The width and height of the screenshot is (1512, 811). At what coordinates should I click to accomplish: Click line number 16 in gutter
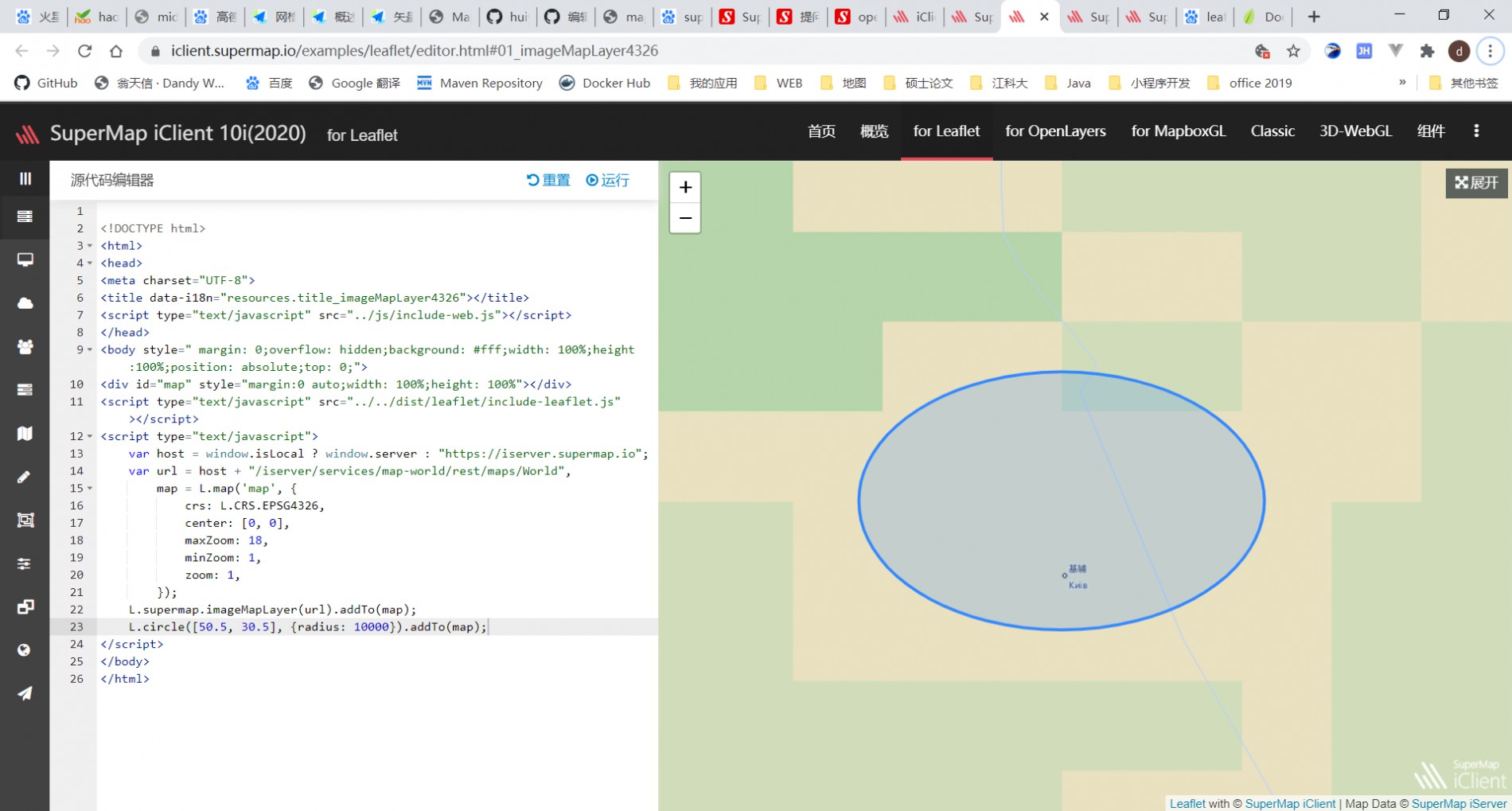[76, 506]
